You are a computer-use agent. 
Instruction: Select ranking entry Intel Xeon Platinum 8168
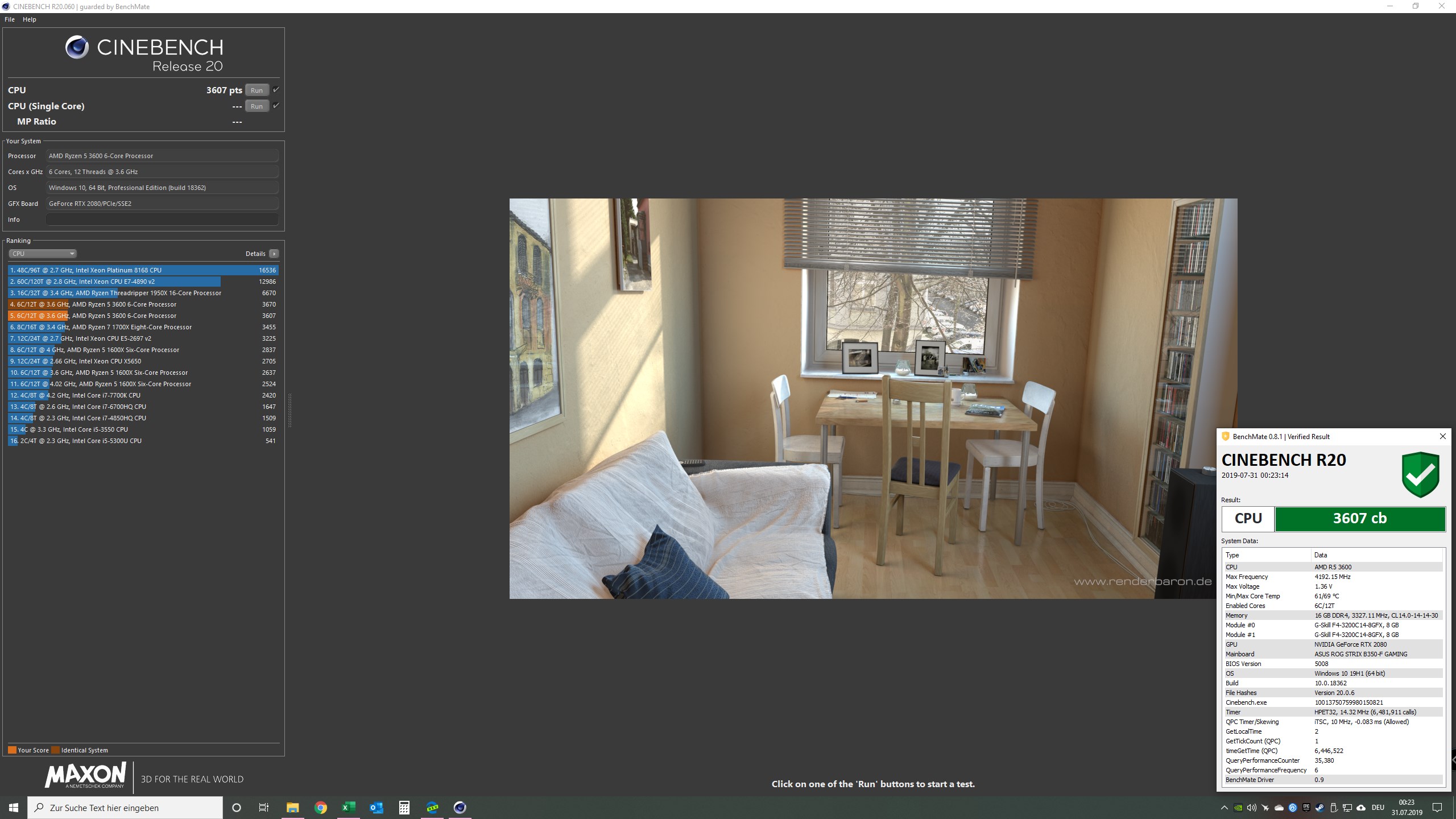(143, 270)
